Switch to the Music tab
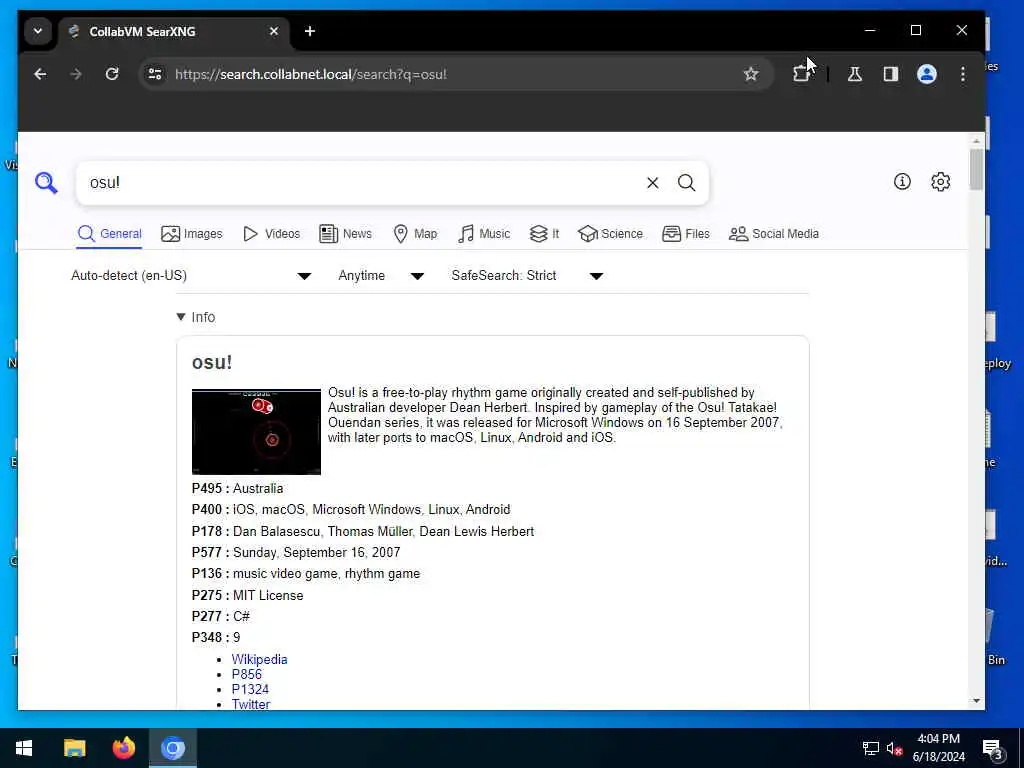The image size is (1024, 768). (x=484, y=234)
